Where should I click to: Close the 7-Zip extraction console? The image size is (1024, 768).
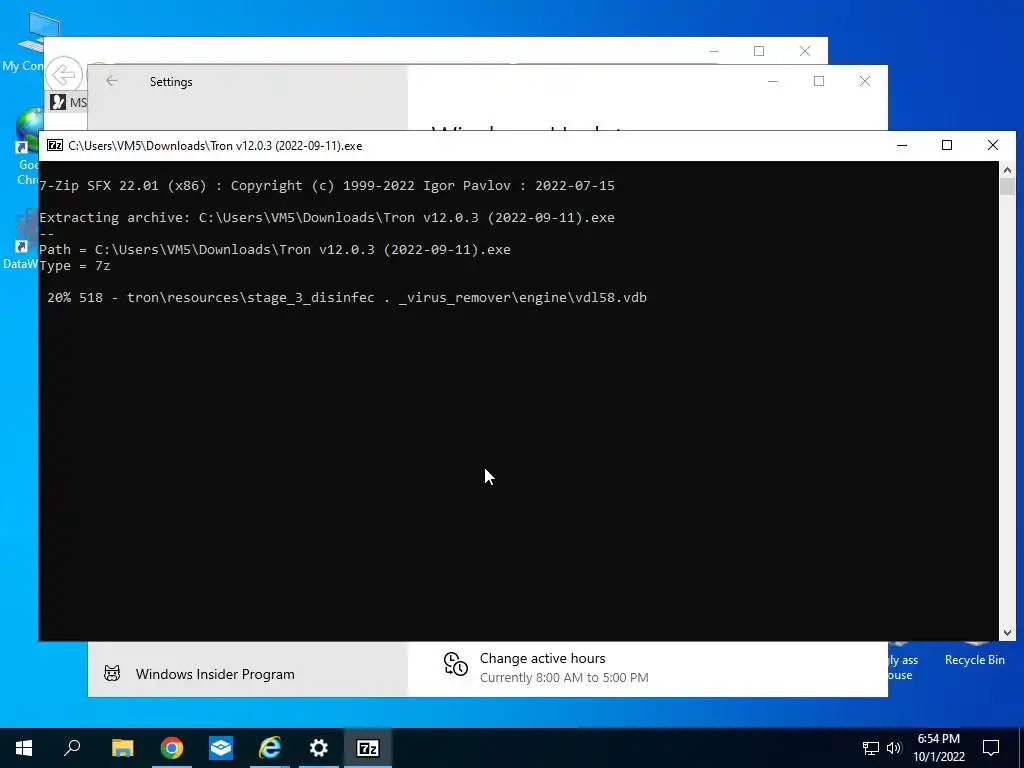click(x=993, y=145)
